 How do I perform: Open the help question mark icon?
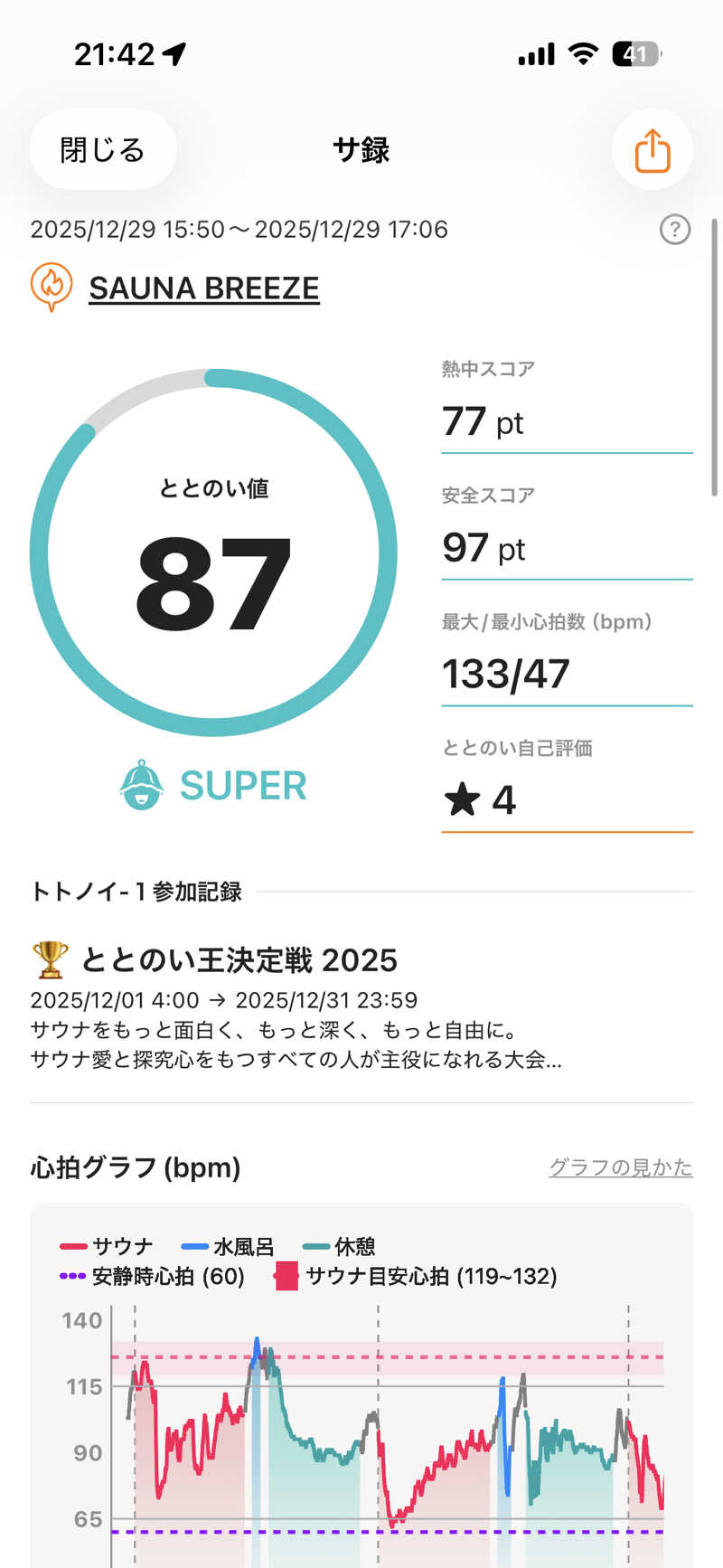pyautogui.click(x=675, y=230)
